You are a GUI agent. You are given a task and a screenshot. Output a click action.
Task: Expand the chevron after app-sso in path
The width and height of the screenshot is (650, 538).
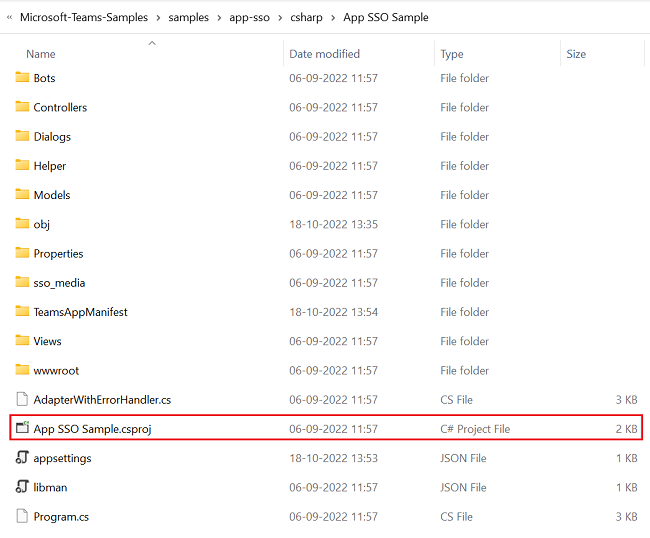tap(280, 18)
